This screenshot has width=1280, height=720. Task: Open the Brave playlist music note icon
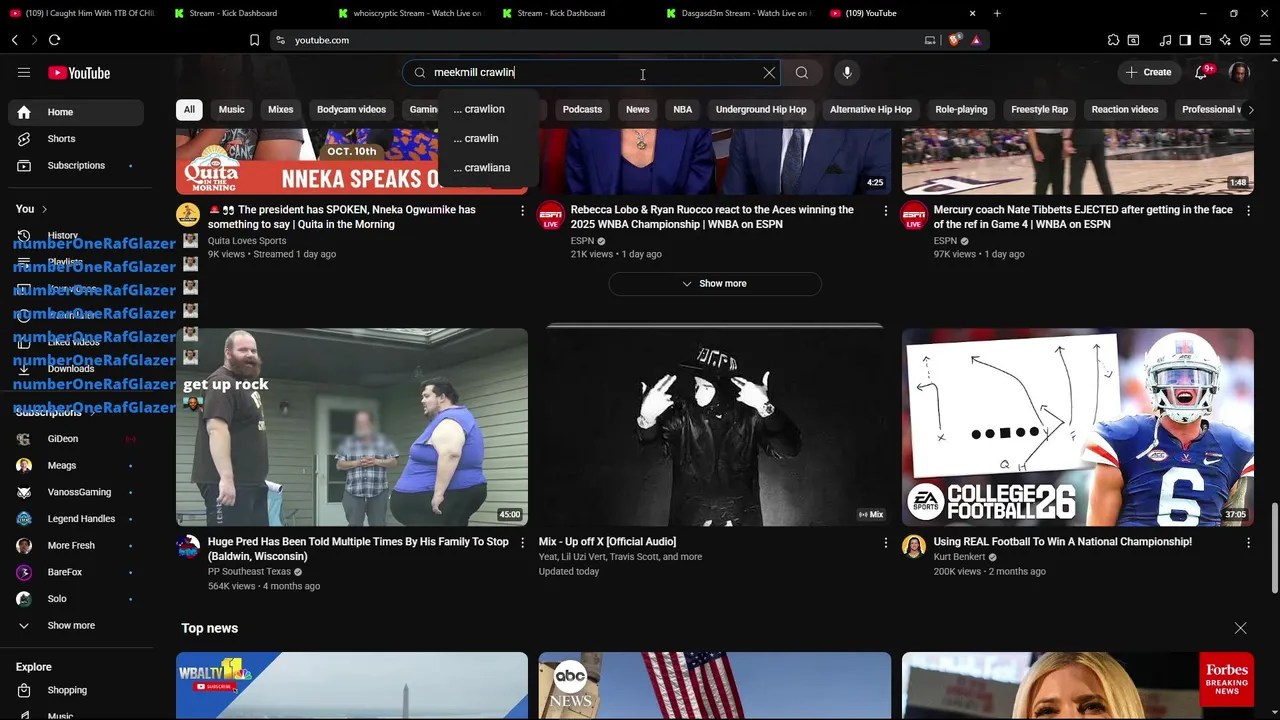(x=1165, y=40)
